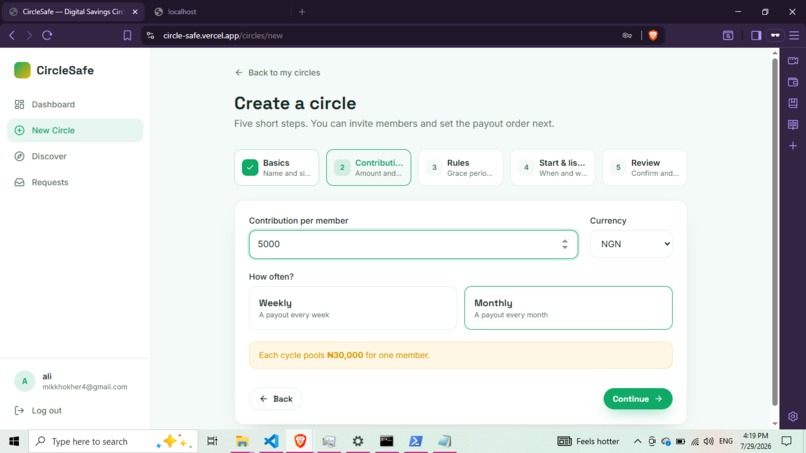Click the contribution amount spinner arrows

point(565,244)
